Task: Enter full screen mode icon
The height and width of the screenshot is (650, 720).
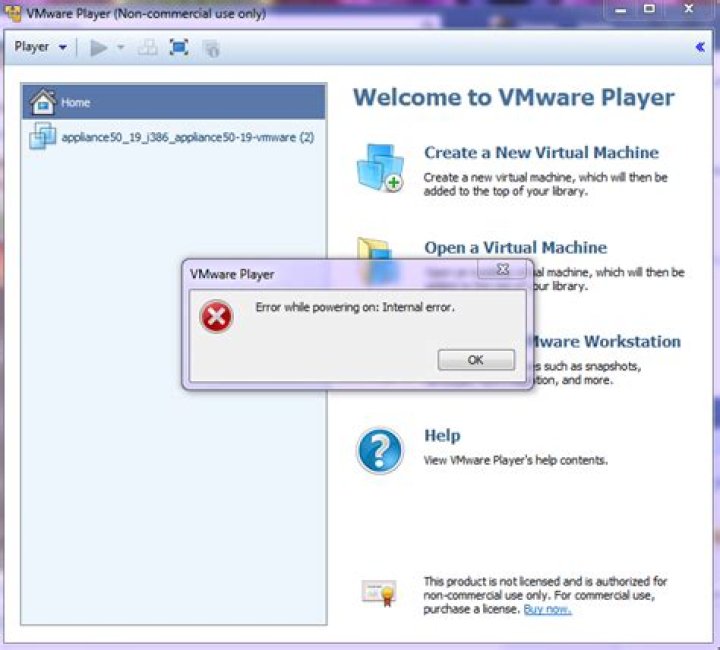Action: (179, 47)
